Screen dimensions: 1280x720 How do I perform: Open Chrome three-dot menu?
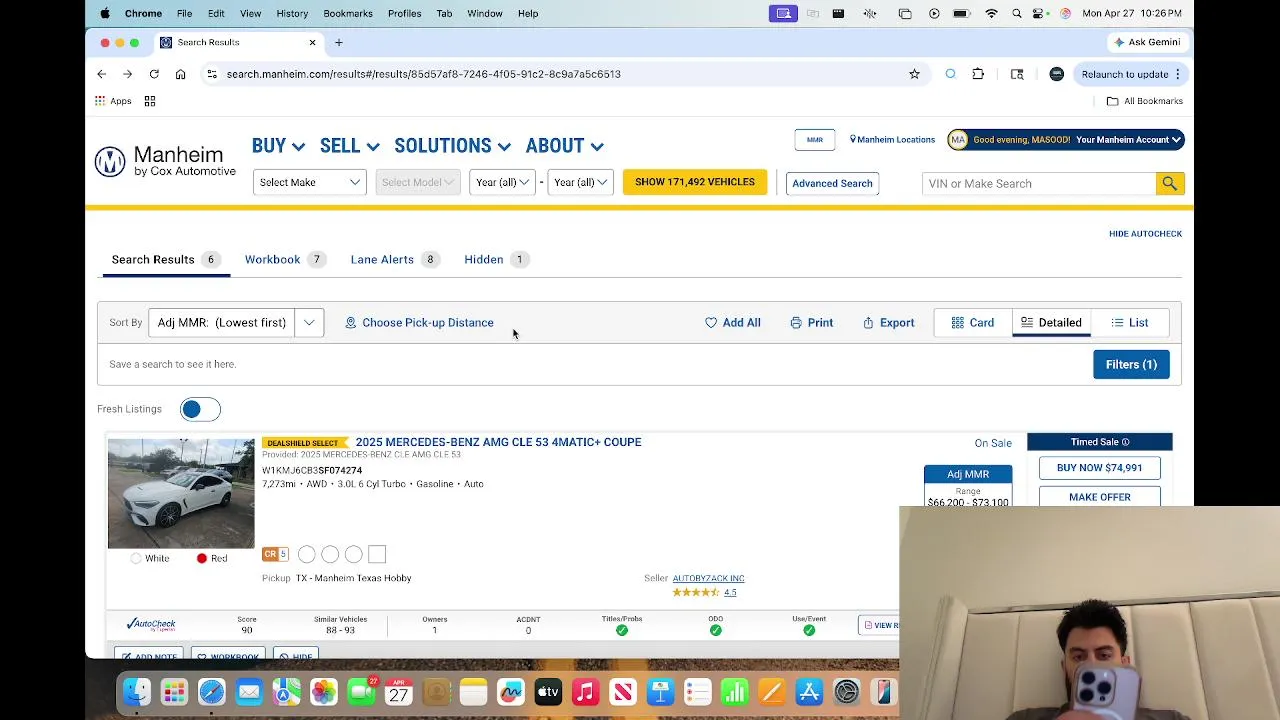point(1178,74)
